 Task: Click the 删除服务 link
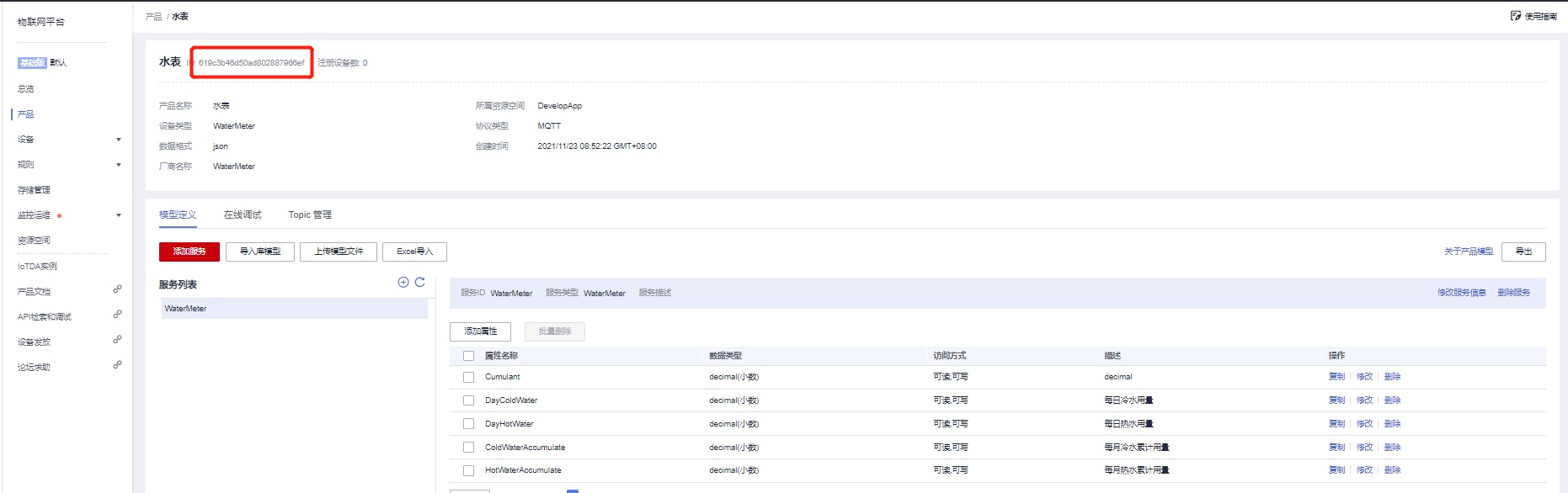pos(1513,293)
